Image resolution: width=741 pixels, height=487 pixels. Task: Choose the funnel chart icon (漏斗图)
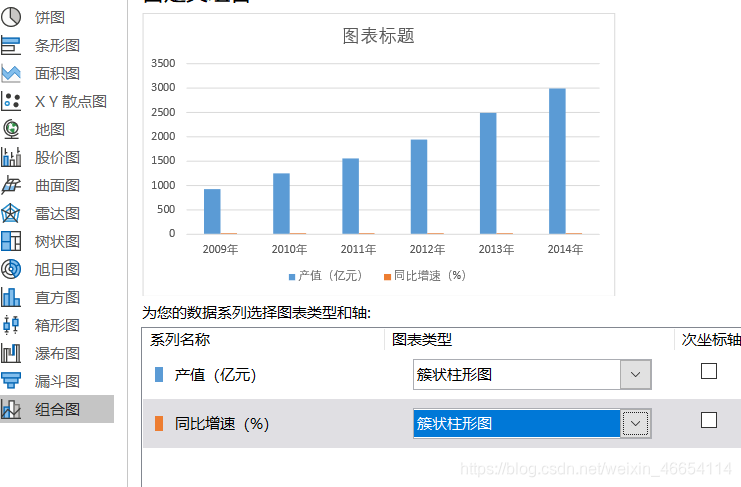pos(11,381)
